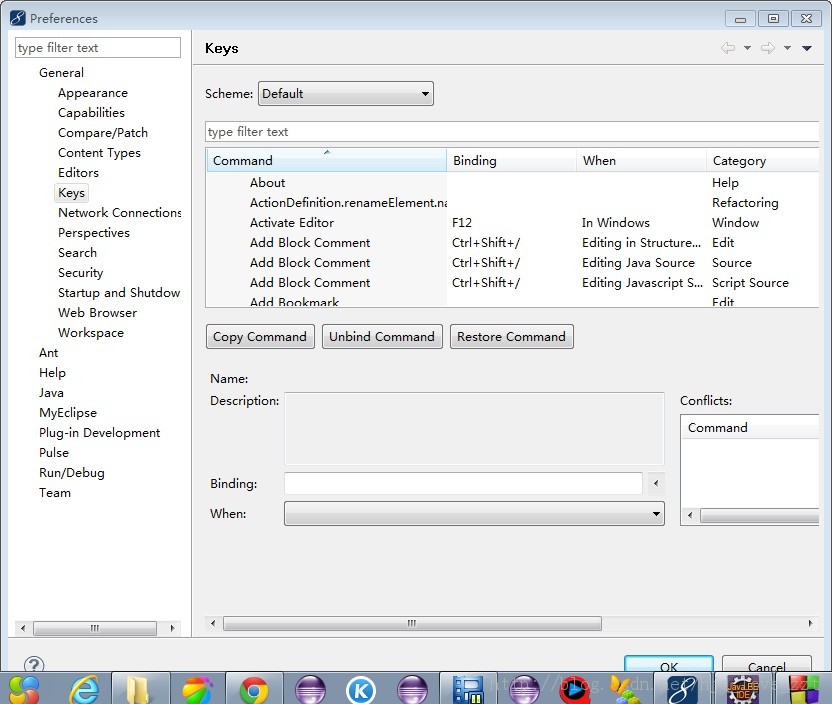
Task: Open Google Chrome from the taskbar
Action: point(254,689)
